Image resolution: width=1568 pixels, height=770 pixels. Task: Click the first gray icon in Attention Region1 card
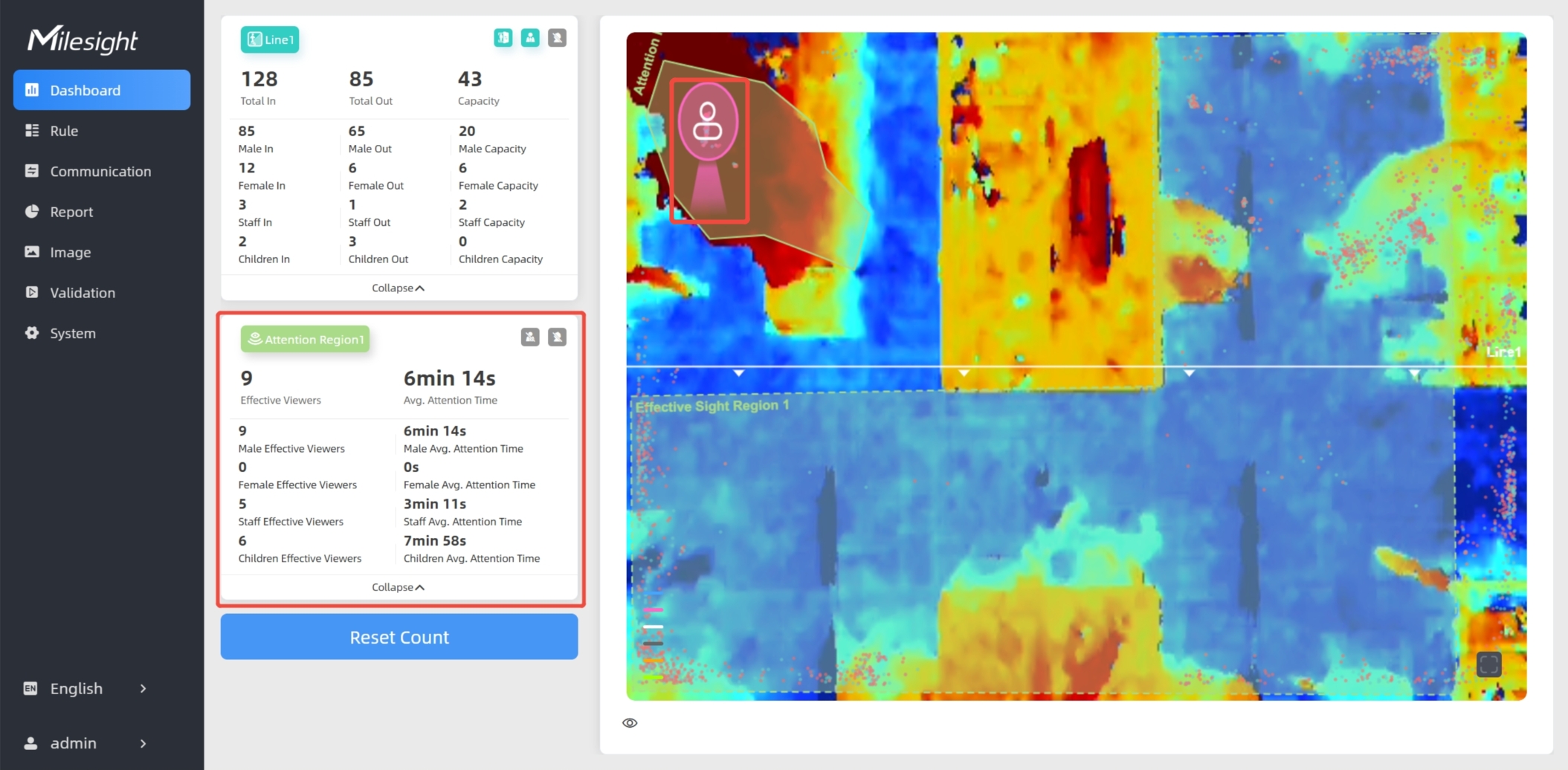tap(530, 337)
